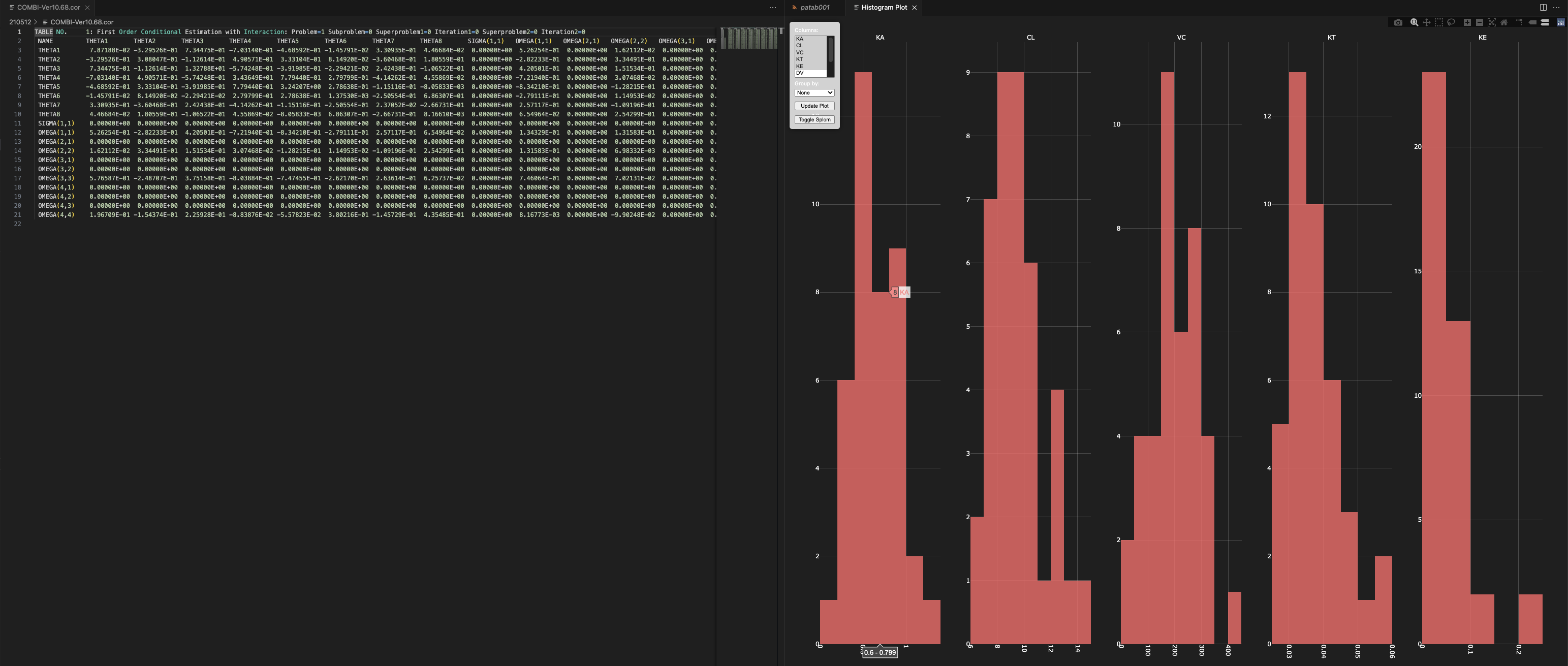Click the split editor right icon

click(x=1543, y=7)
